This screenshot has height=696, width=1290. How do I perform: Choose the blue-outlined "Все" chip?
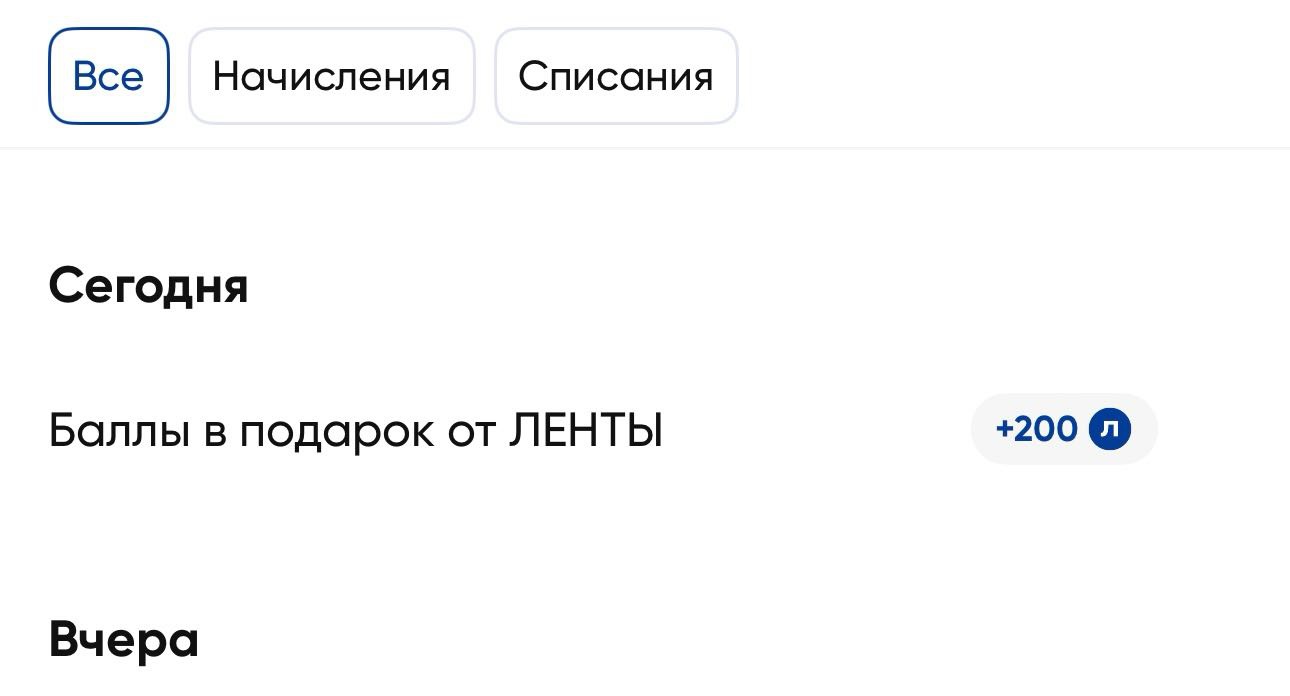108,76
